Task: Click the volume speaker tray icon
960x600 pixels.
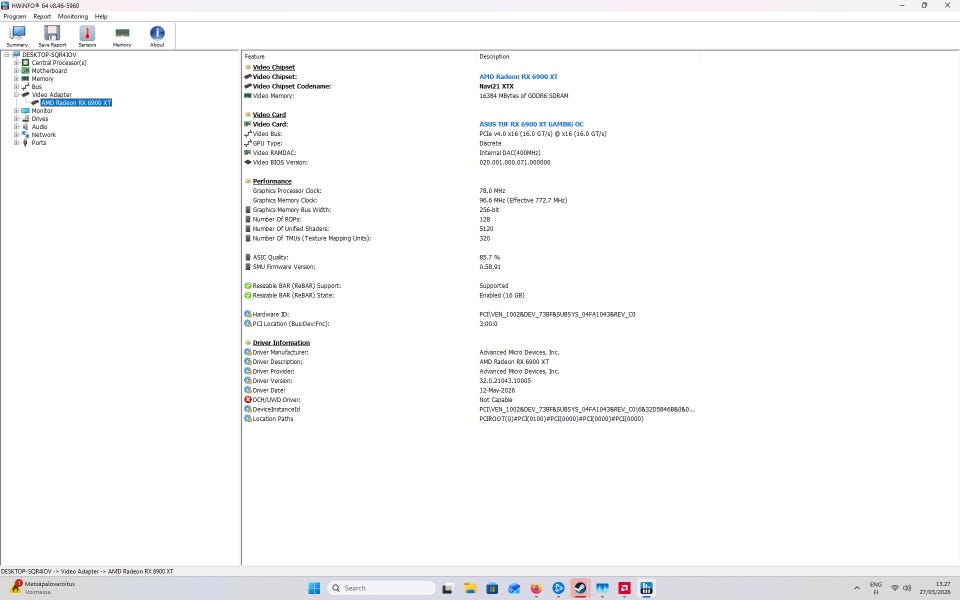Action: click(907, 588)
